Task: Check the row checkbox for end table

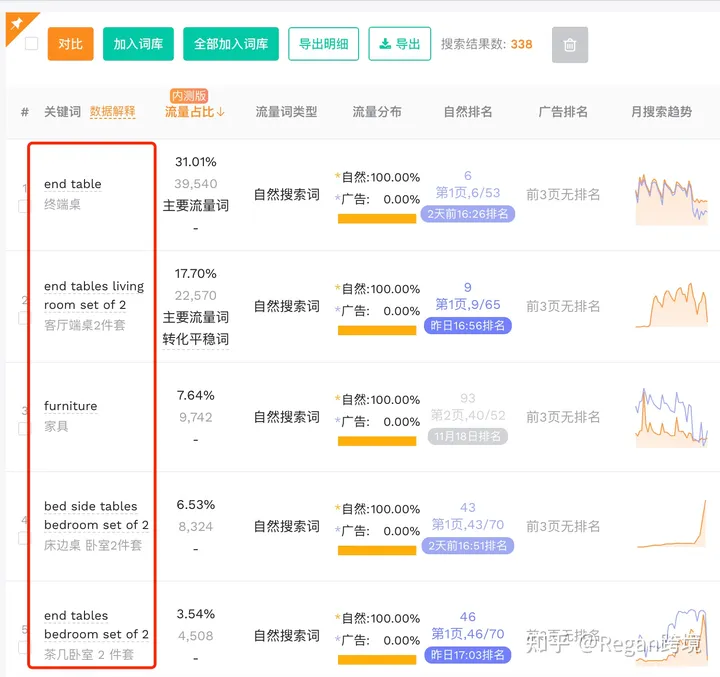Action: (23, 206)
